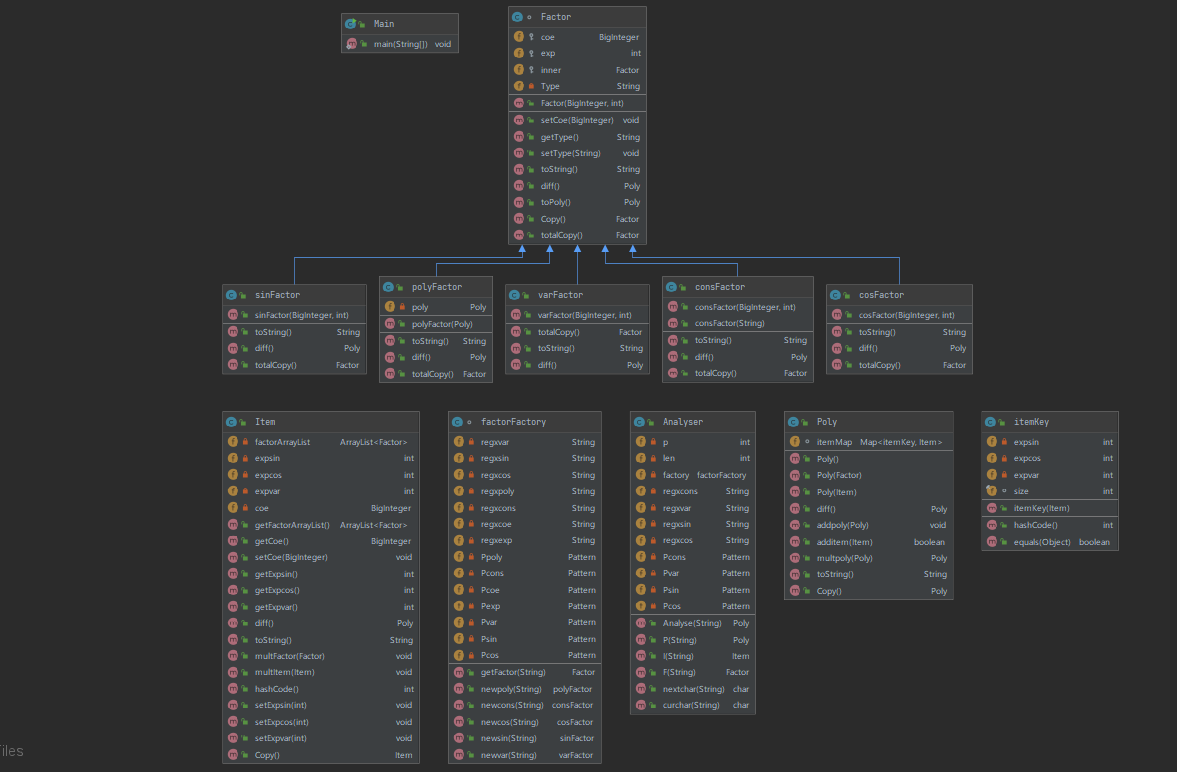Select setType(String) in Factor
Image resolution: width=1177 pixels, height=772 pixels.
(576, 153)
